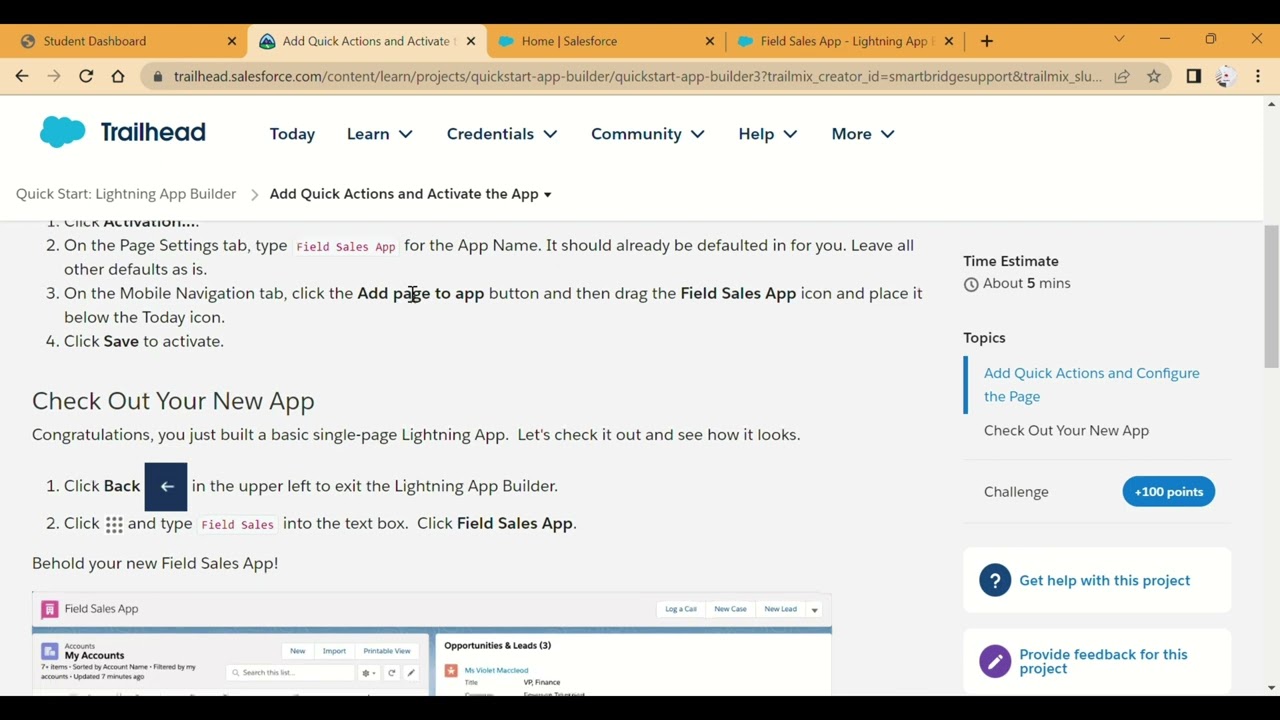Open the Today nav item
The image size is (1280, 720).
coord(292,134)
